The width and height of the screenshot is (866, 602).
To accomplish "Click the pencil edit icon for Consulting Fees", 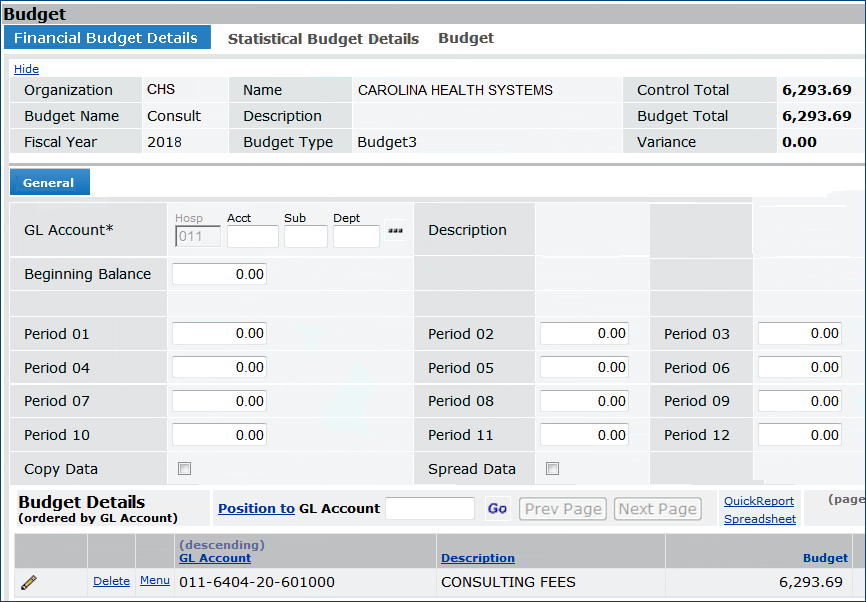I will click(x=29, y=582).
